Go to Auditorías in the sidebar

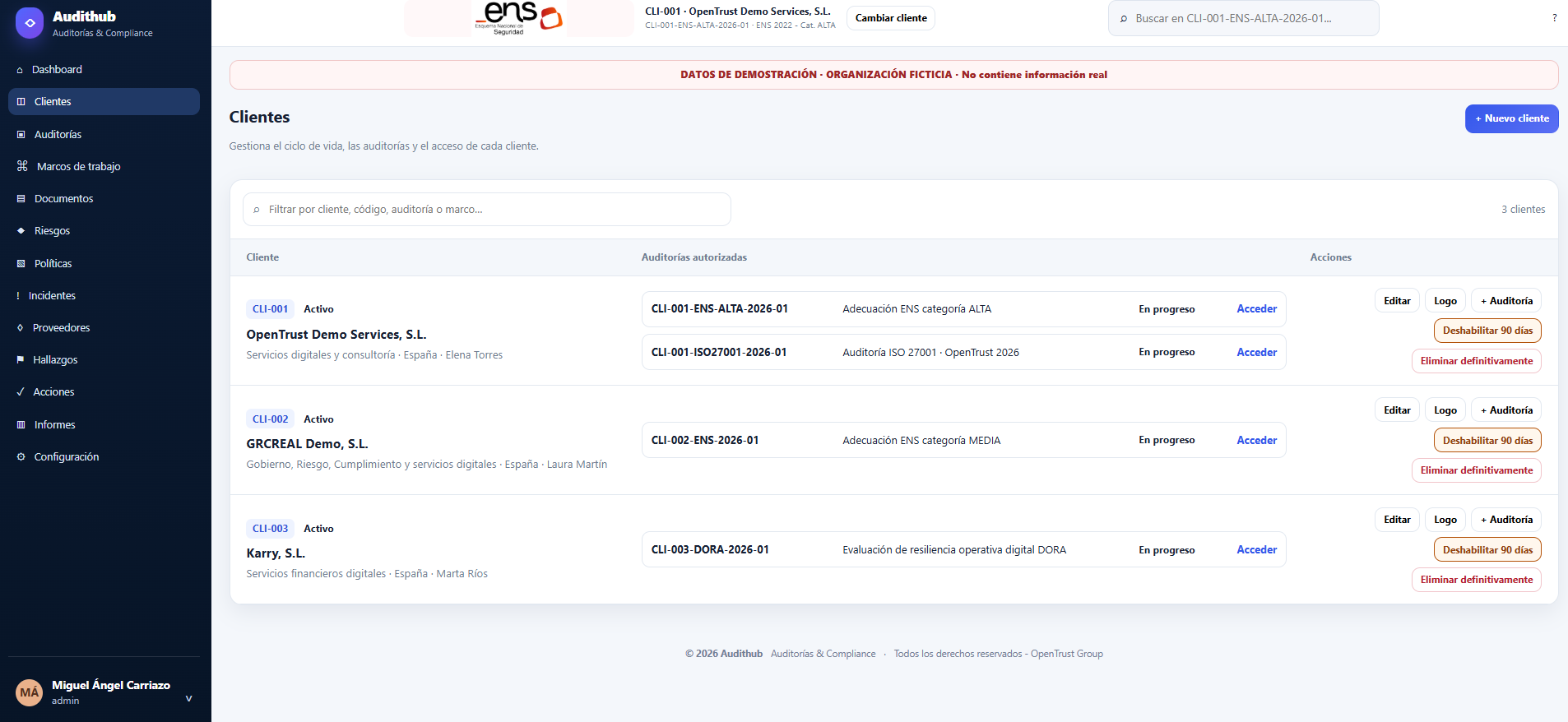(104, 134)
